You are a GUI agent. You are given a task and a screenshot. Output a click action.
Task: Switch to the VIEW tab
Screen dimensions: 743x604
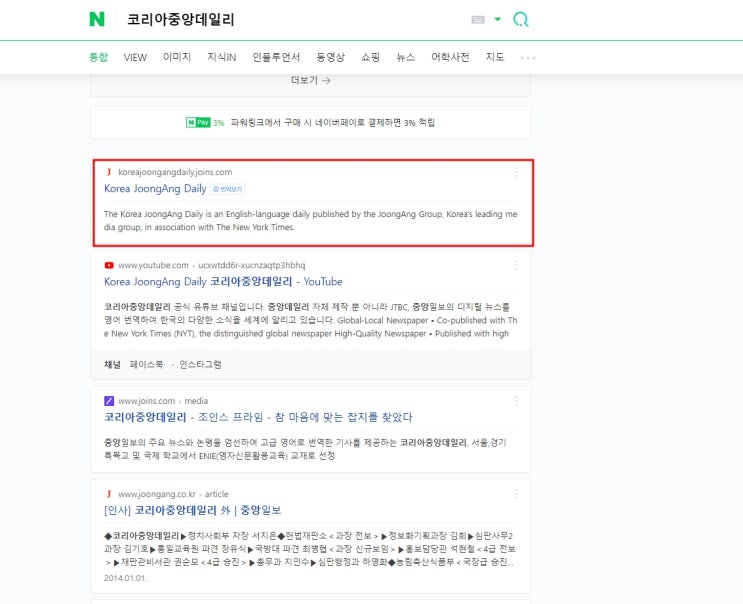coord(135,57)
